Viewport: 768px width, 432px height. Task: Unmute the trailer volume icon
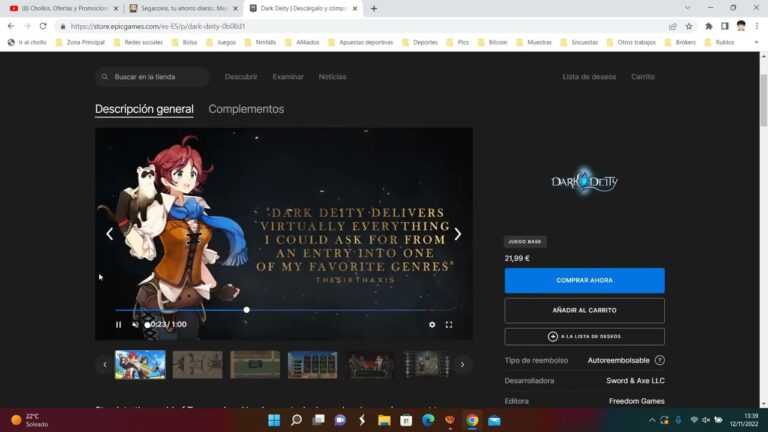[x=135, y=324]
